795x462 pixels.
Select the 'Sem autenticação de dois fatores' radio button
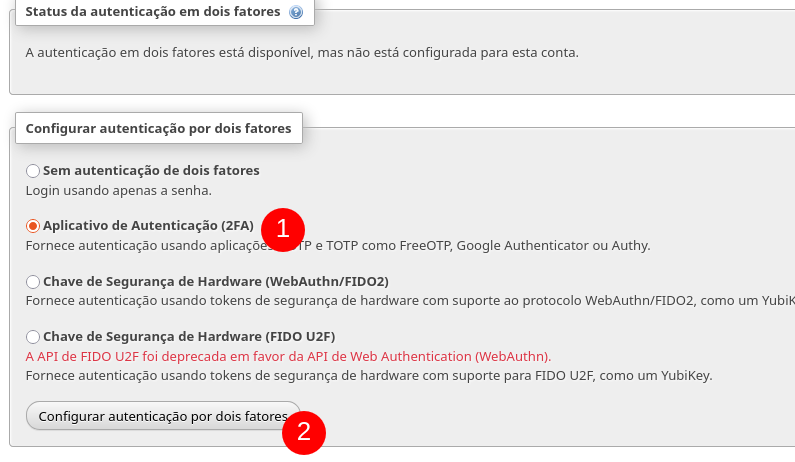pyautogui.click(x=33, y=171)
